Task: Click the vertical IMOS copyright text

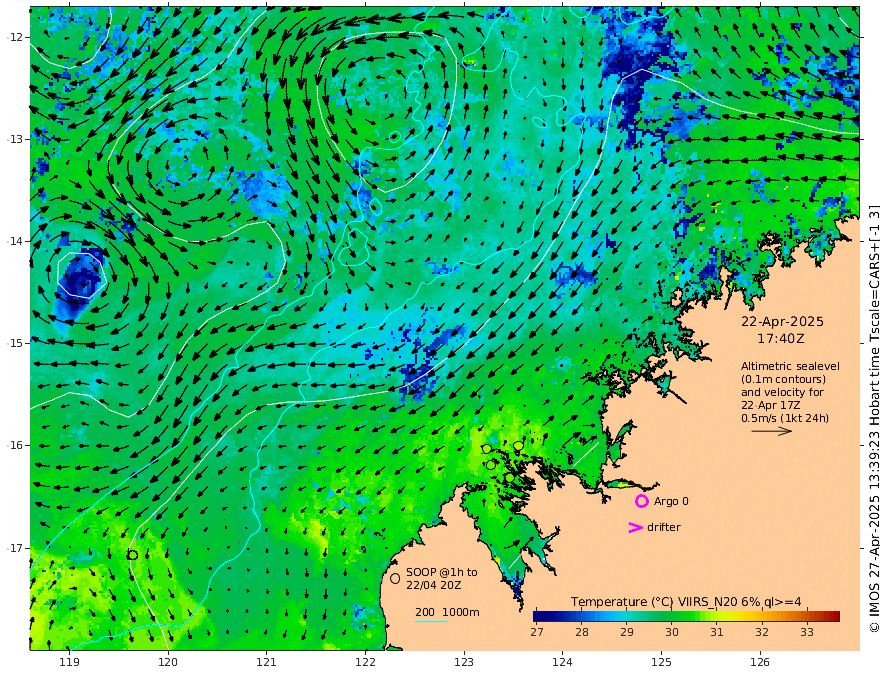Action: click(874, 419)
